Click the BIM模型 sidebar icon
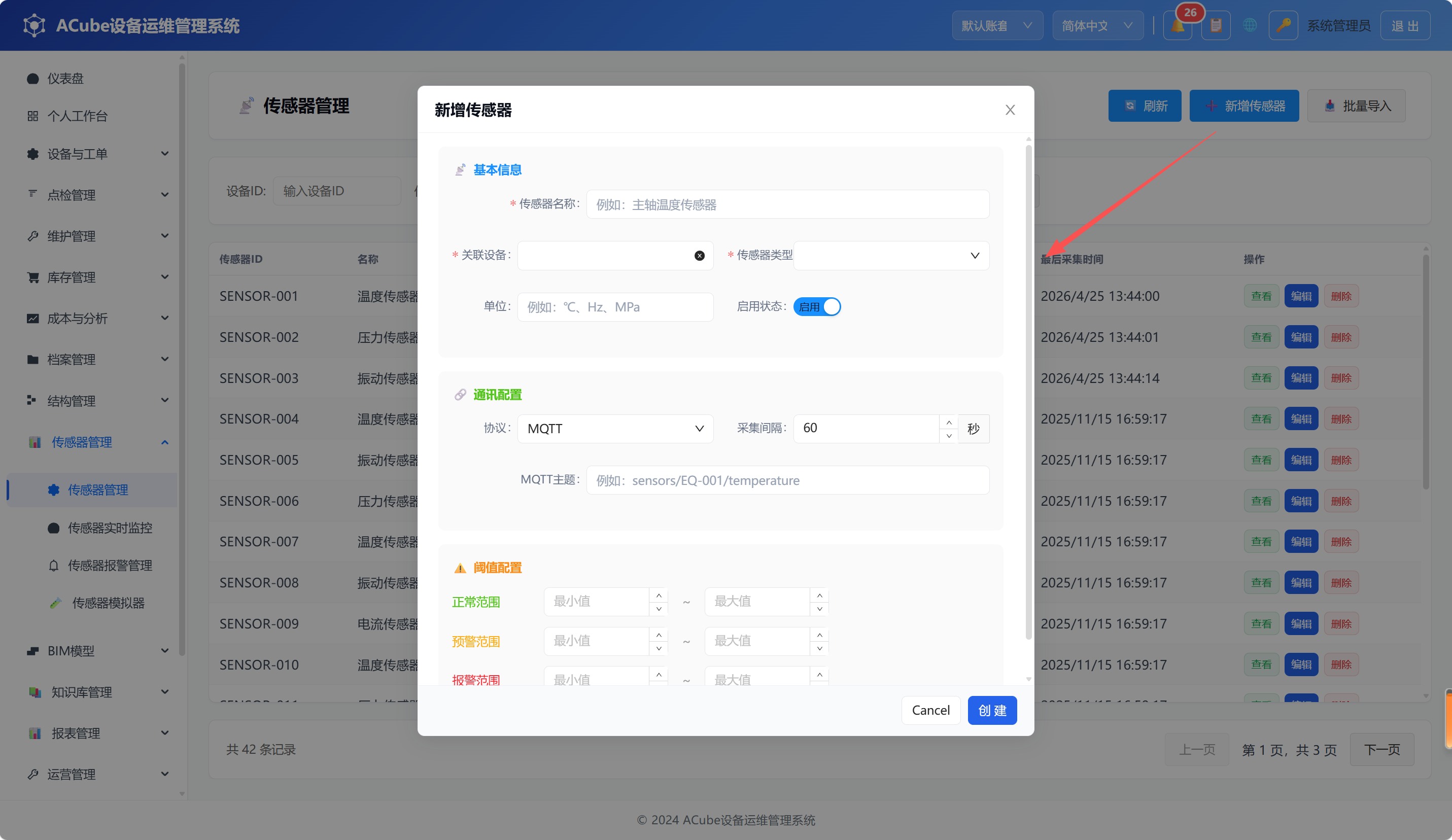 tap(33, 651)
